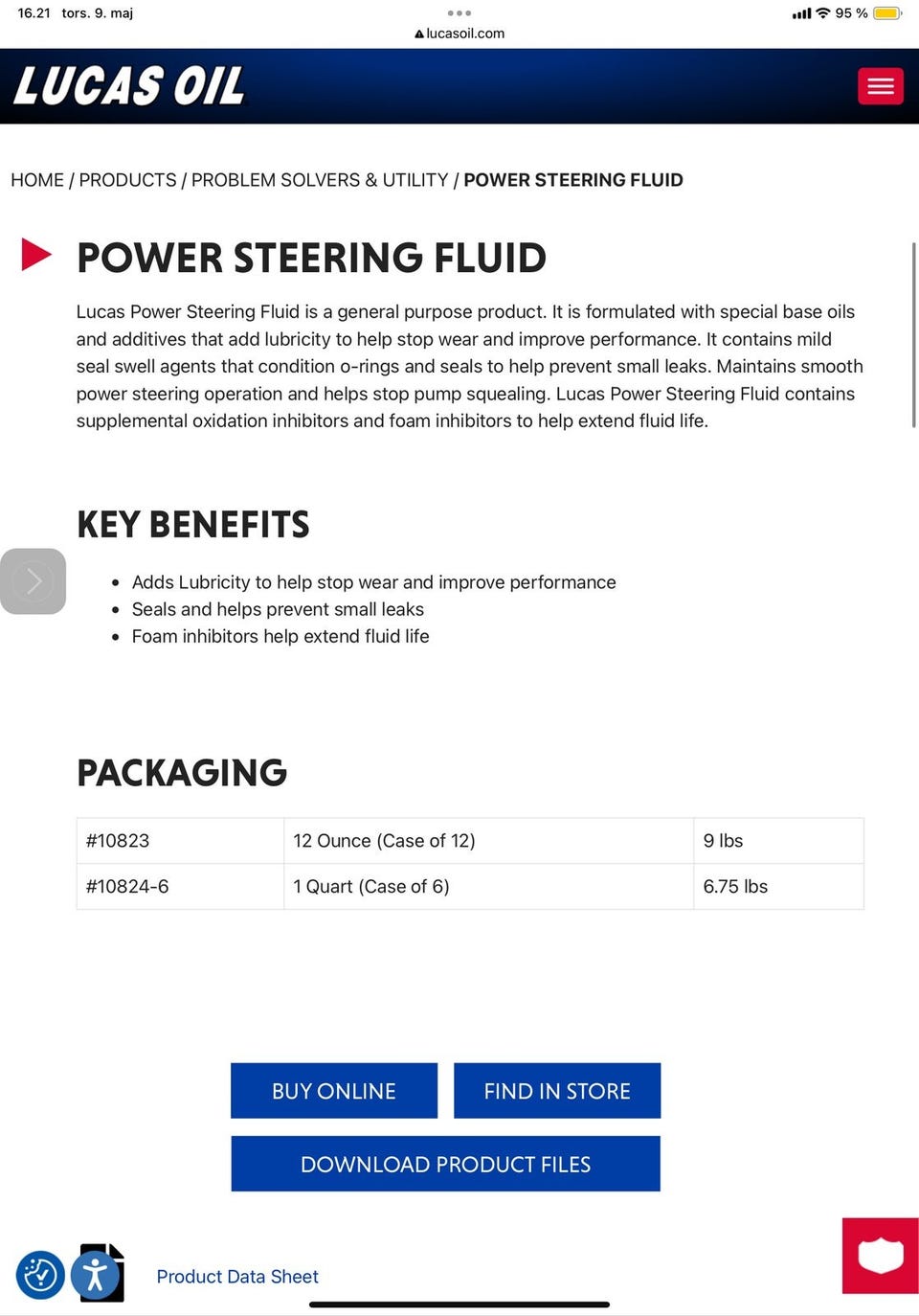This screenshot has width=919, height=1316.
Task: Click the FIND IN STORE button
Action: (557, 1091)
